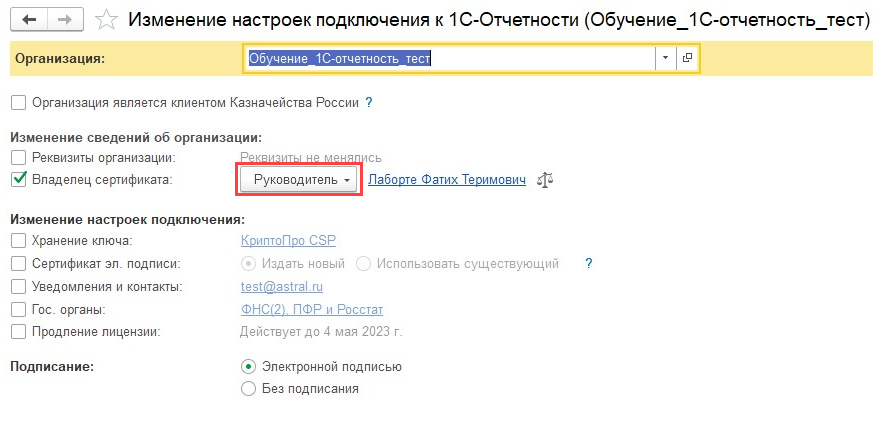The height and width of the screenshot is (440, 873).
Task: Enable the Продление лицензии checkbox
Action: coord(18,332)
